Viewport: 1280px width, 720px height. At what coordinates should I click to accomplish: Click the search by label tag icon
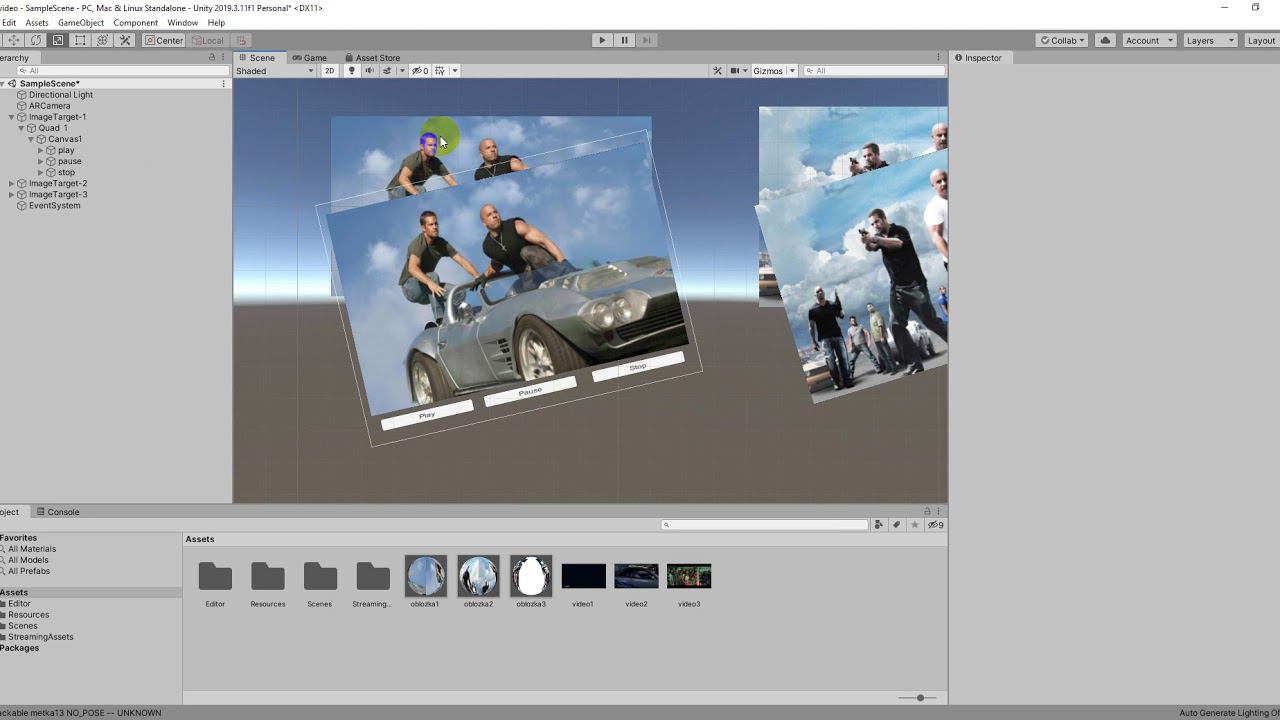tap(896, 525)
